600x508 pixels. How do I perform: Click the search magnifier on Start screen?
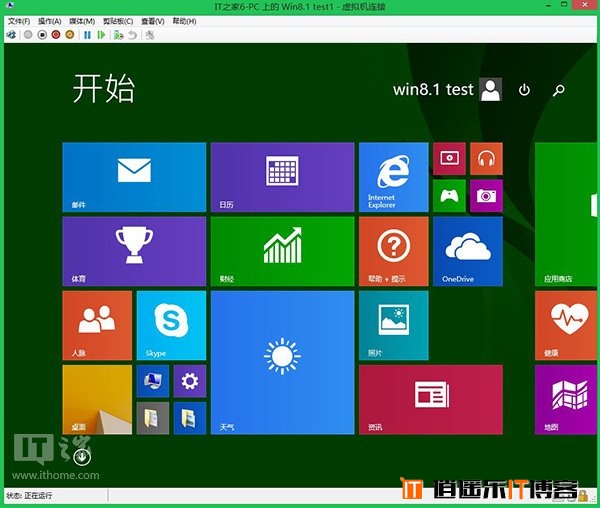[x=559, y=90]
